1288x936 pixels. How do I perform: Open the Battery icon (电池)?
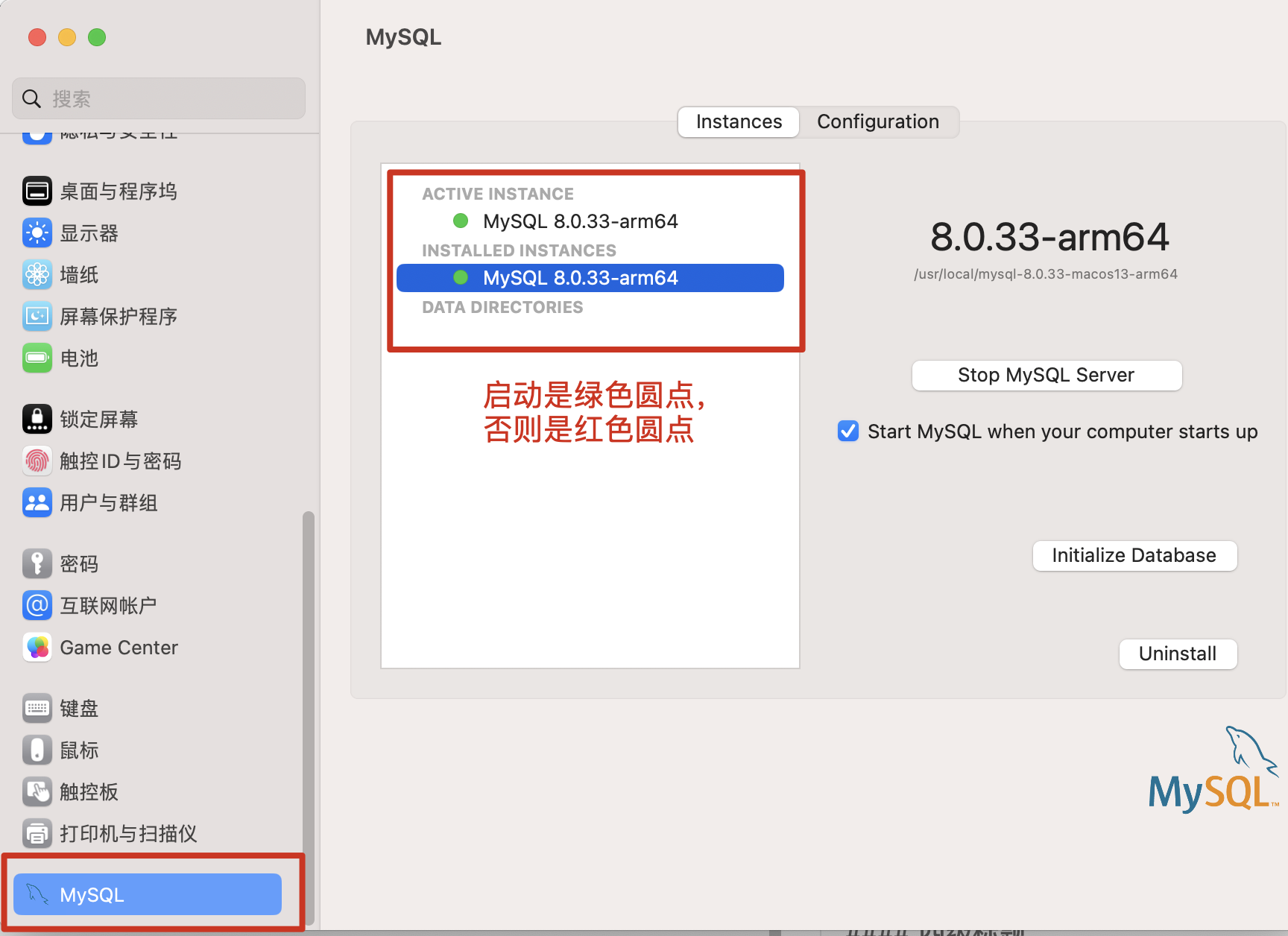coord(37,358)
